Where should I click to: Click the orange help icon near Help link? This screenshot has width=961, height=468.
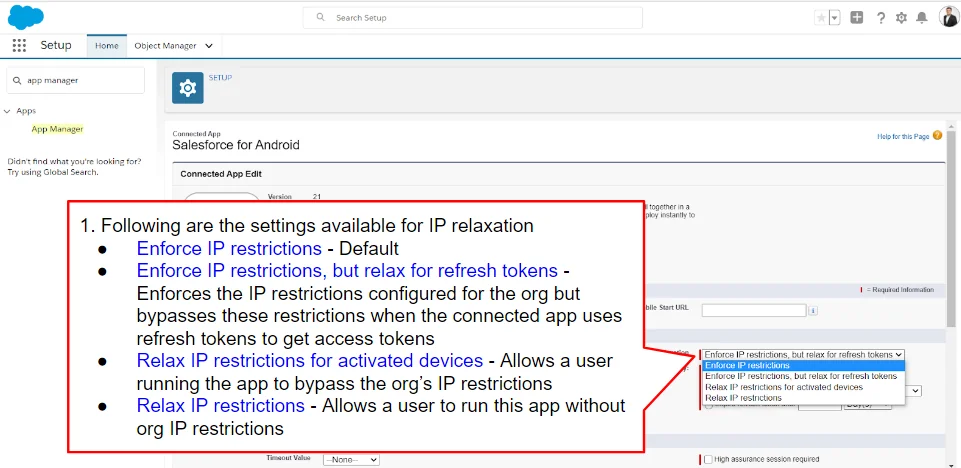[x=938, y=136]
